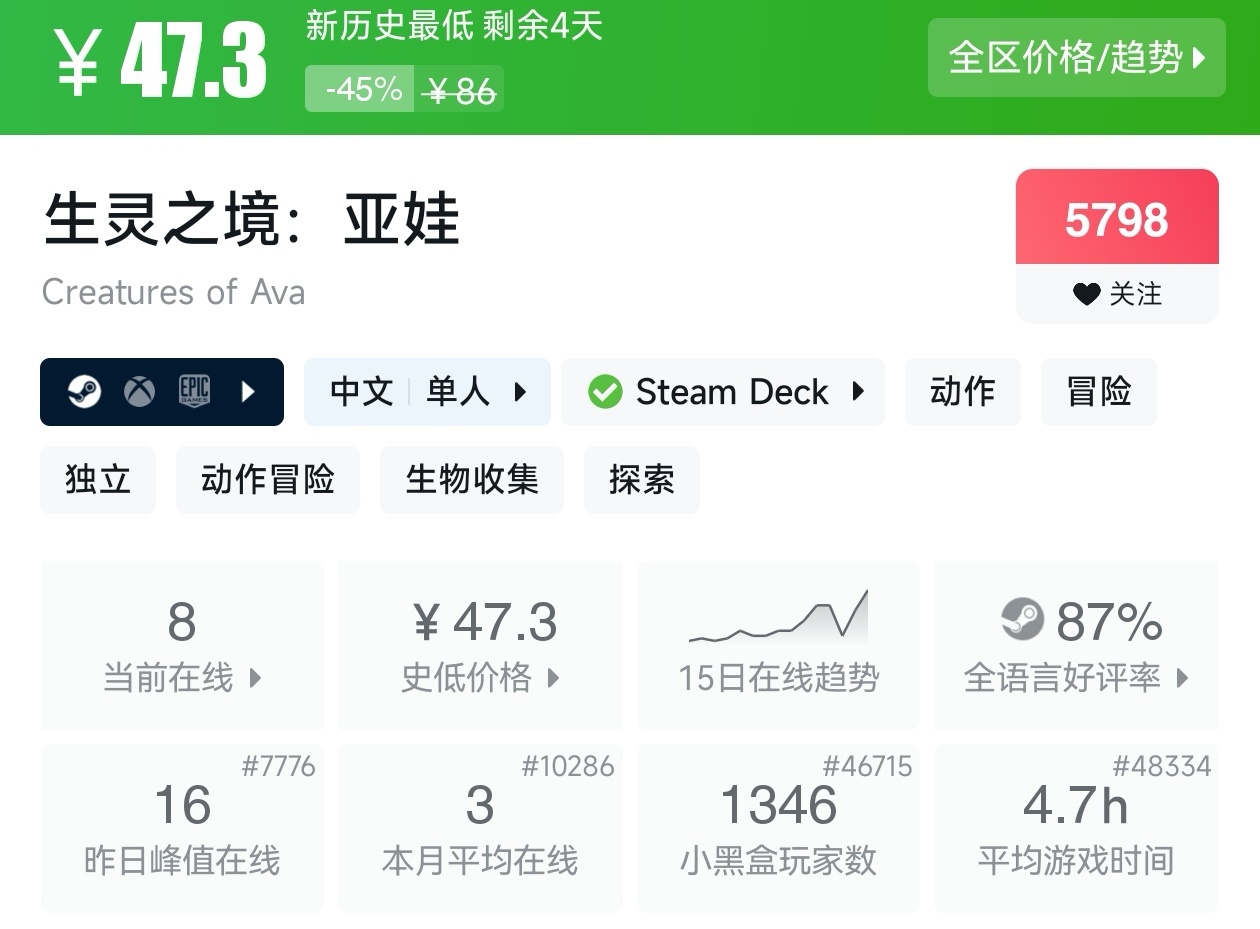
Task: Click the Steam platform icon
Action: (84, 392)
